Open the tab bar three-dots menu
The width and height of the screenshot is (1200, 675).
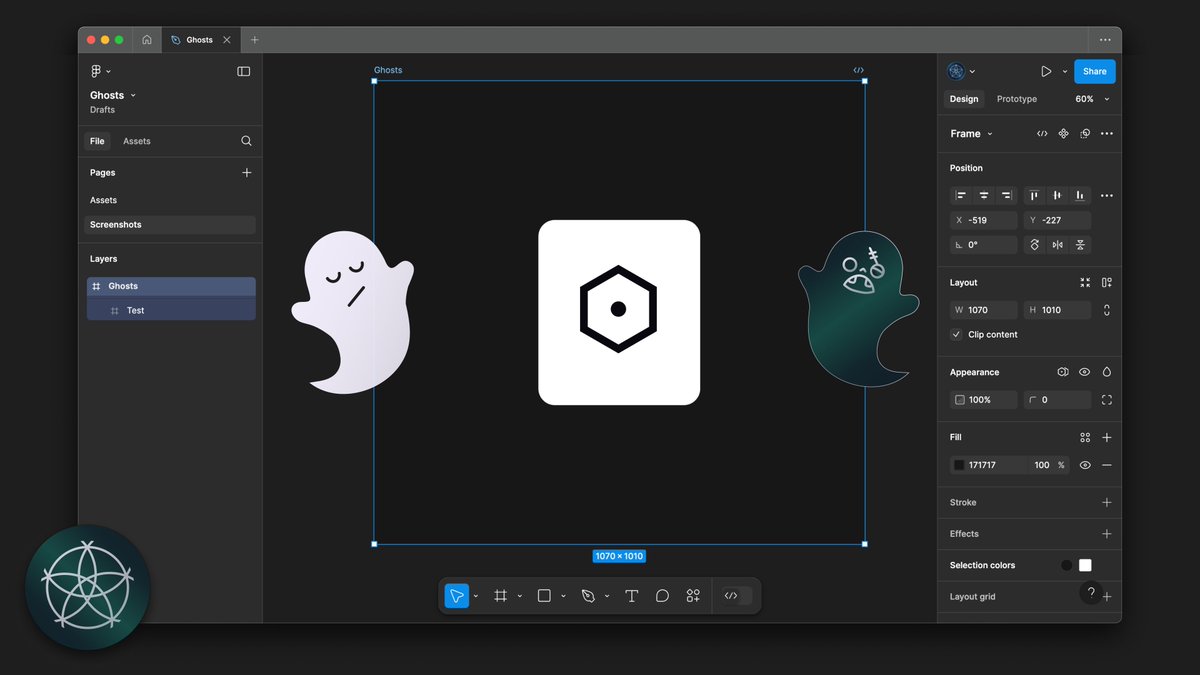[1105, 40]
